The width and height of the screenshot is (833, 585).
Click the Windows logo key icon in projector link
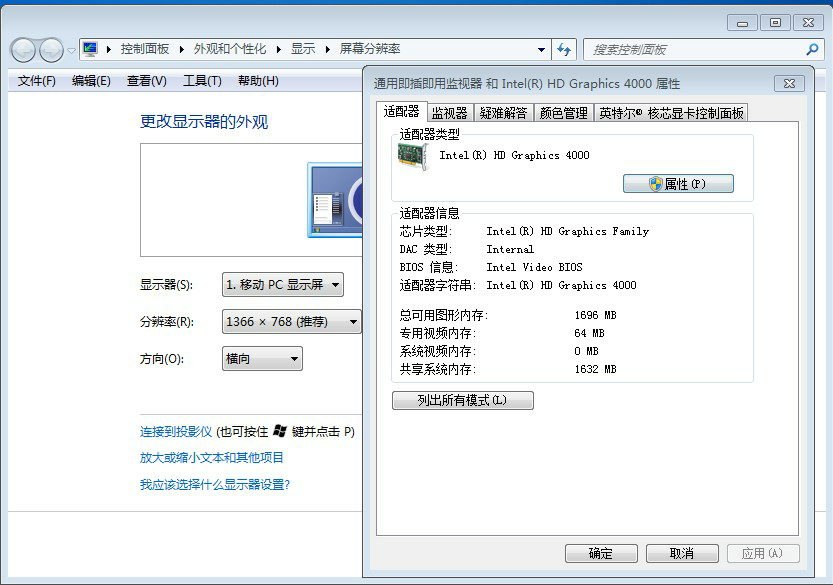click(x=279, y=431)
